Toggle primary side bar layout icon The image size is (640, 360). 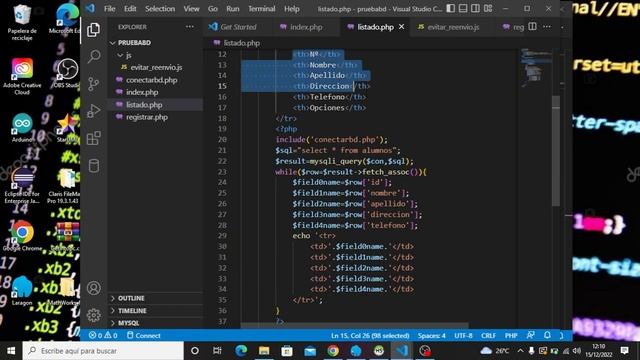click(x=451, y=9)
